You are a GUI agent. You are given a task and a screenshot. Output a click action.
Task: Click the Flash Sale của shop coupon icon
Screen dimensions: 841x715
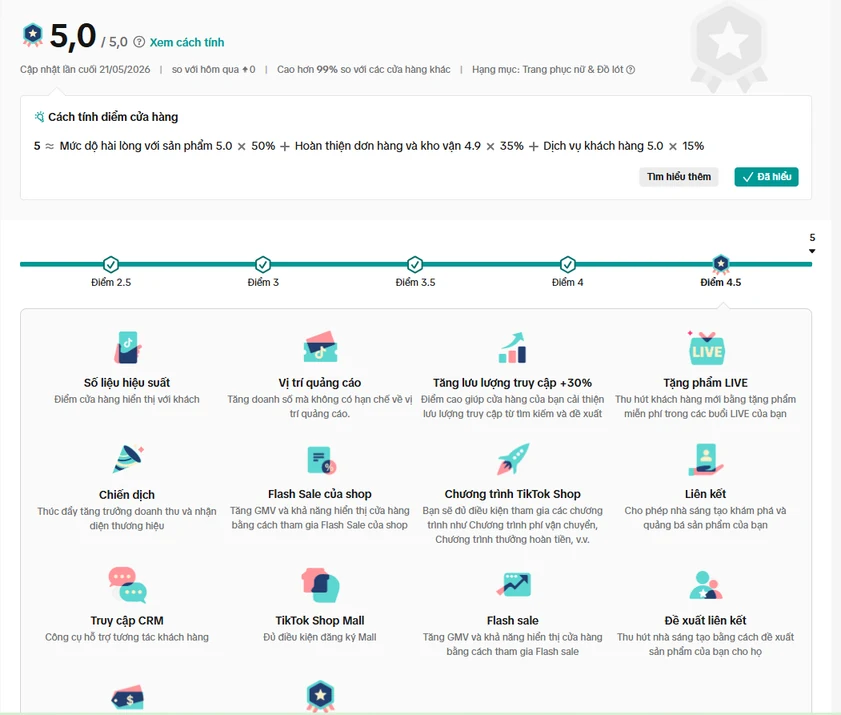[x=321, y=460]
